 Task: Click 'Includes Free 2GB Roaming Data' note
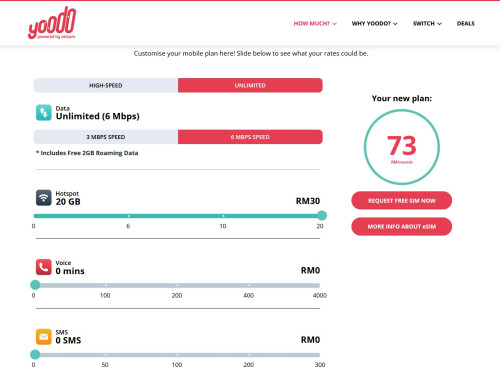pos(87,153)
